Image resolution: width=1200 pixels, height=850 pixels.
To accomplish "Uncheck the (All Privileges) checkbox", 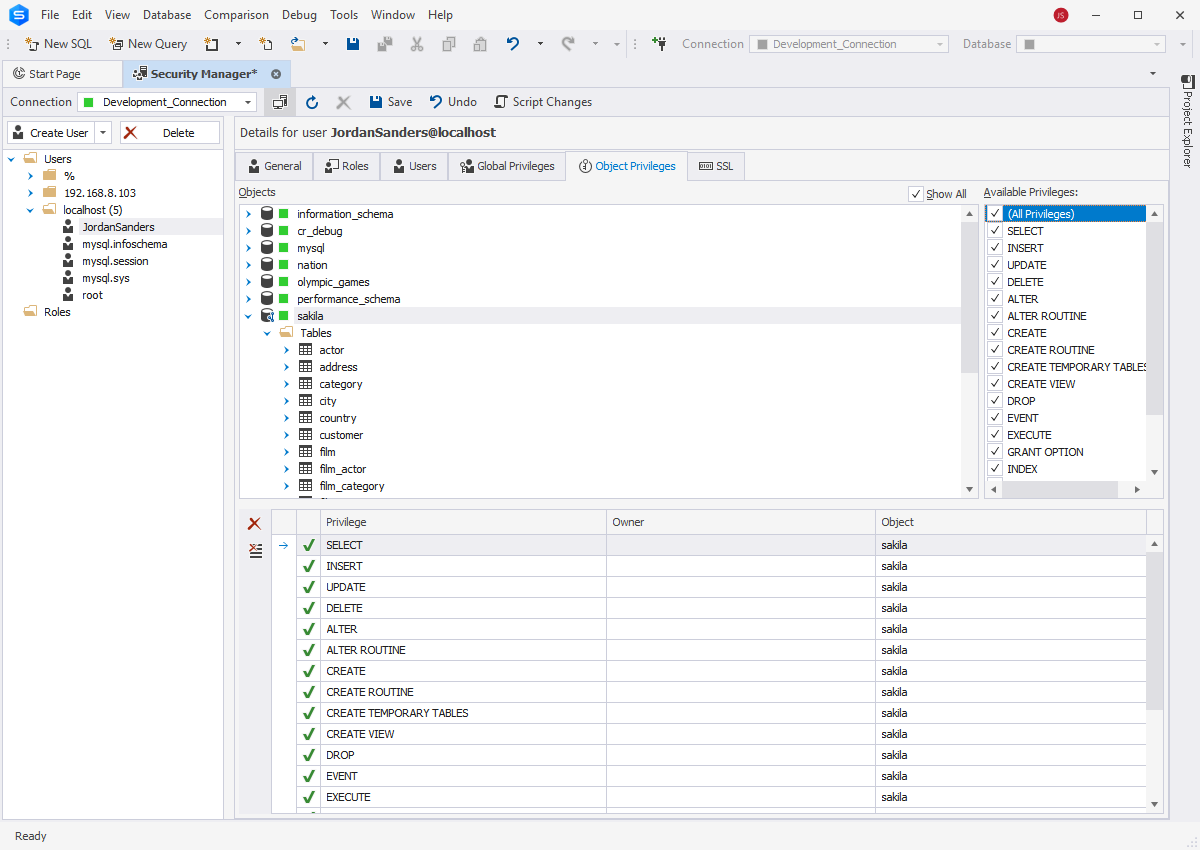I will (995, 214).
